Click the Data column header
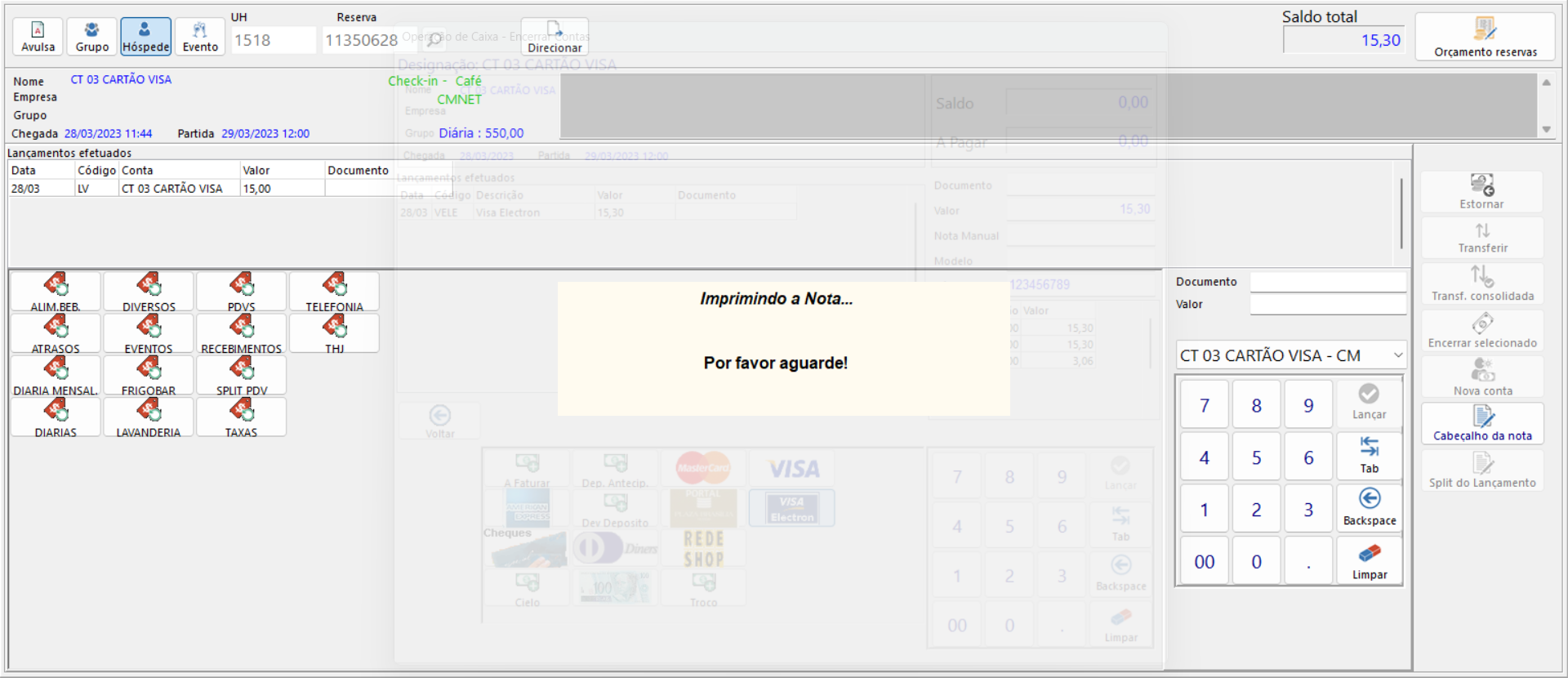The image size is (1568, 678). 42,170
